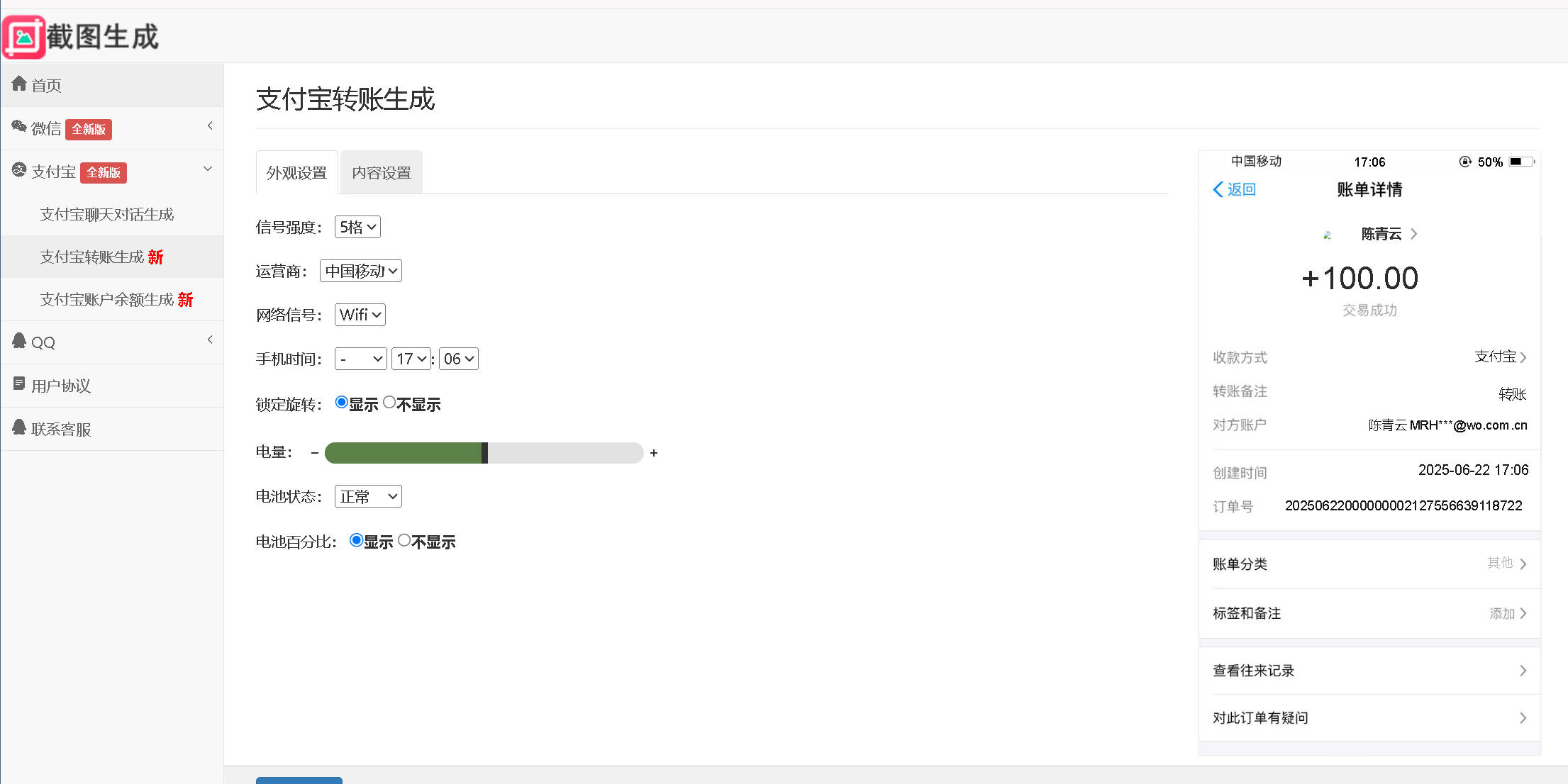1568x784 pixels.
Task: Click the Alipay icon in sidebar
Action: pyautogui.click(x=19, y=170)
